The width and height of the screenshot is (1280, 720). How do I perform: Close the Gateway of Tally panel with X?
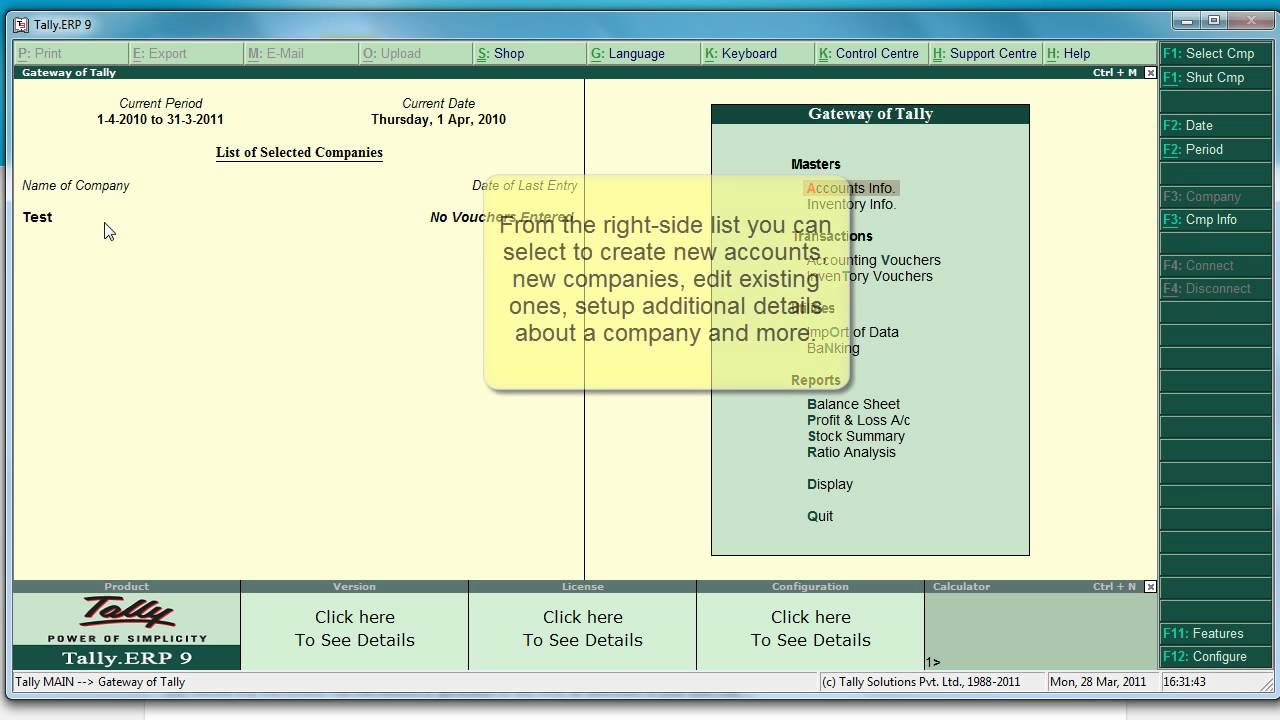pyautogui.click(x=1150, y=73)
